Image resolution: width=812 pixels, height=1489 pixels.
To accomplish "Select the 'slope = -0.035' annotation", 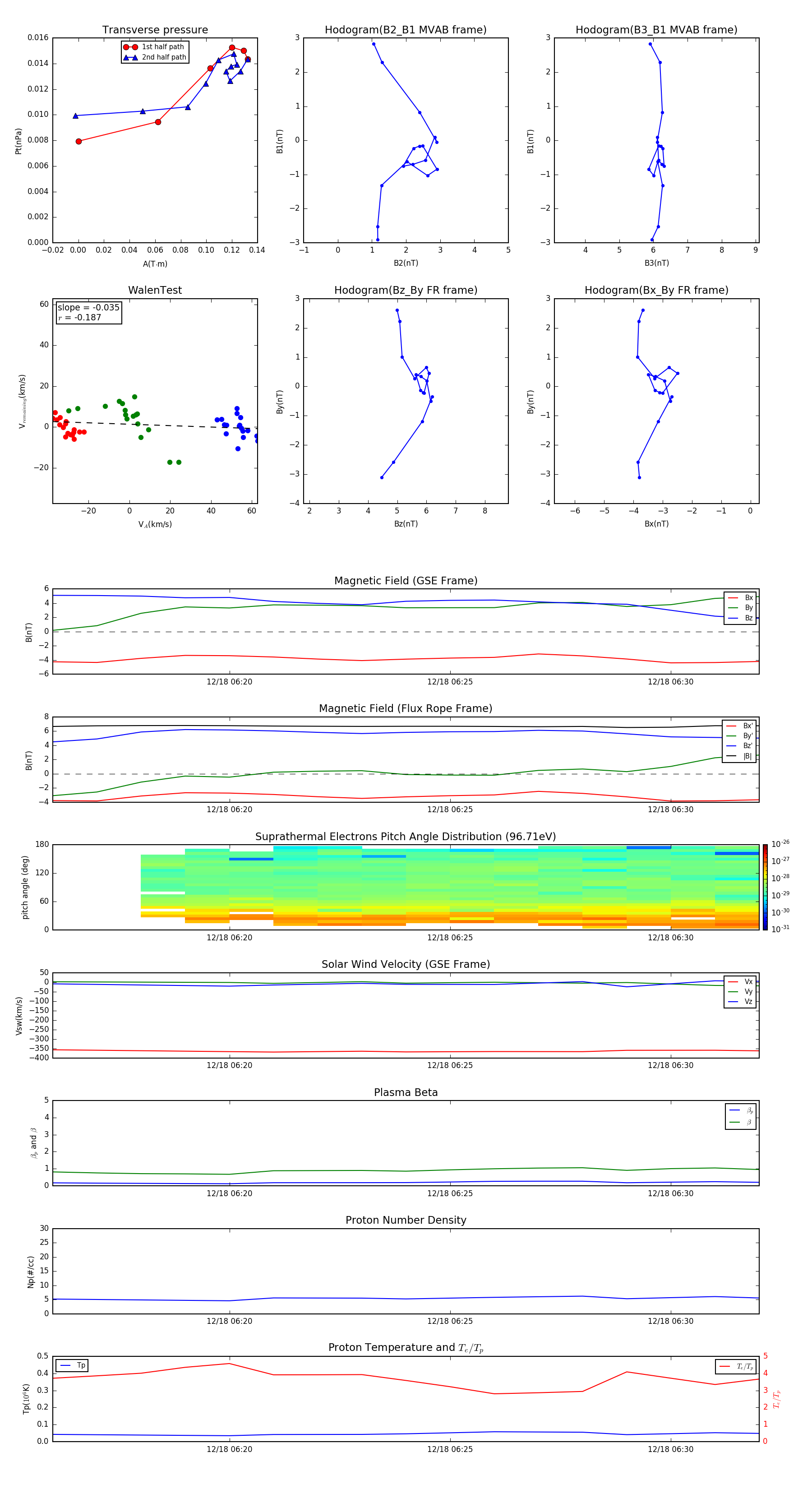I will tap(88, 308).
